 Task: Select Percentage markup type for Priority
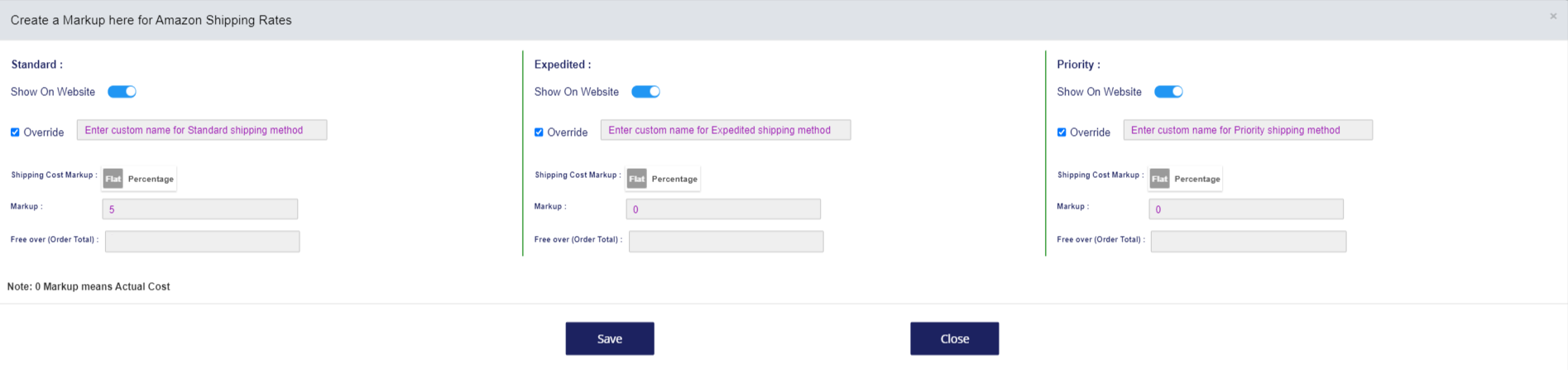pyautogui.click(x=1197, y=179)
